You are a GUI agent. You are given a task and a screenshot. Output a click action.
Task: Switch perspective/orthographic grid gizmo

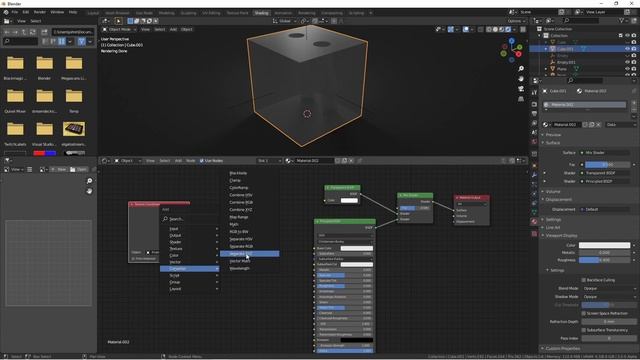521,99
